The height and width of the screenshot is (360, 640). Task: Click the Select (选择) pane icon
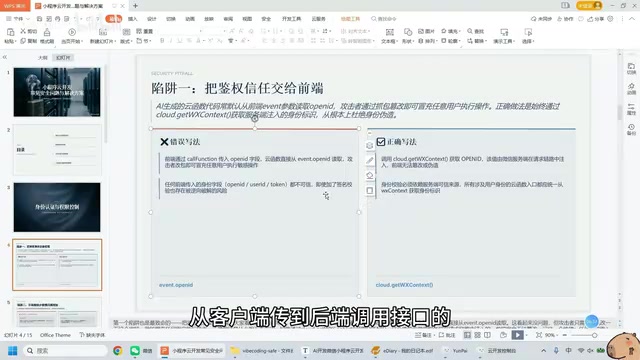pos(528,32)
